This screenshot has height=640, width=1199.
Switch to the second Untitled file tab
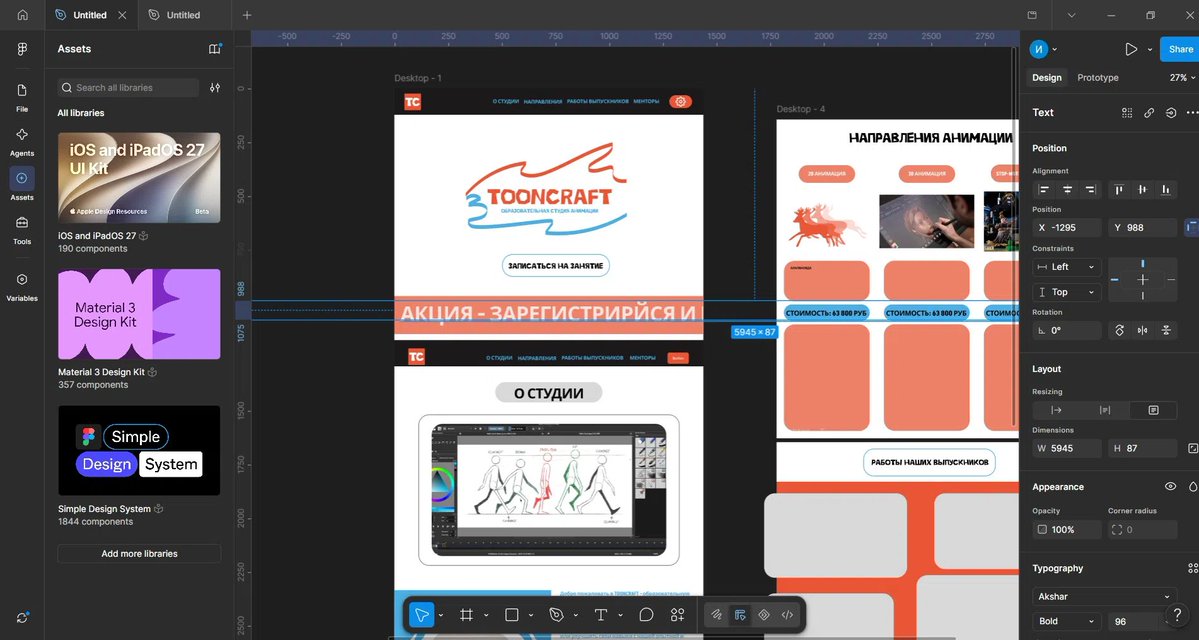(x=184, y=15)
